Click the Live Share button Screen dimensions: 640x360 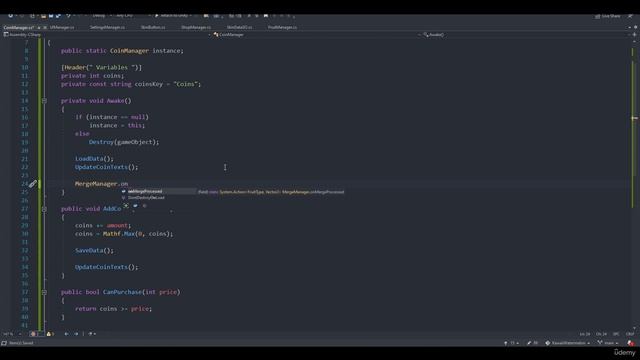click(x=608, y=16)
